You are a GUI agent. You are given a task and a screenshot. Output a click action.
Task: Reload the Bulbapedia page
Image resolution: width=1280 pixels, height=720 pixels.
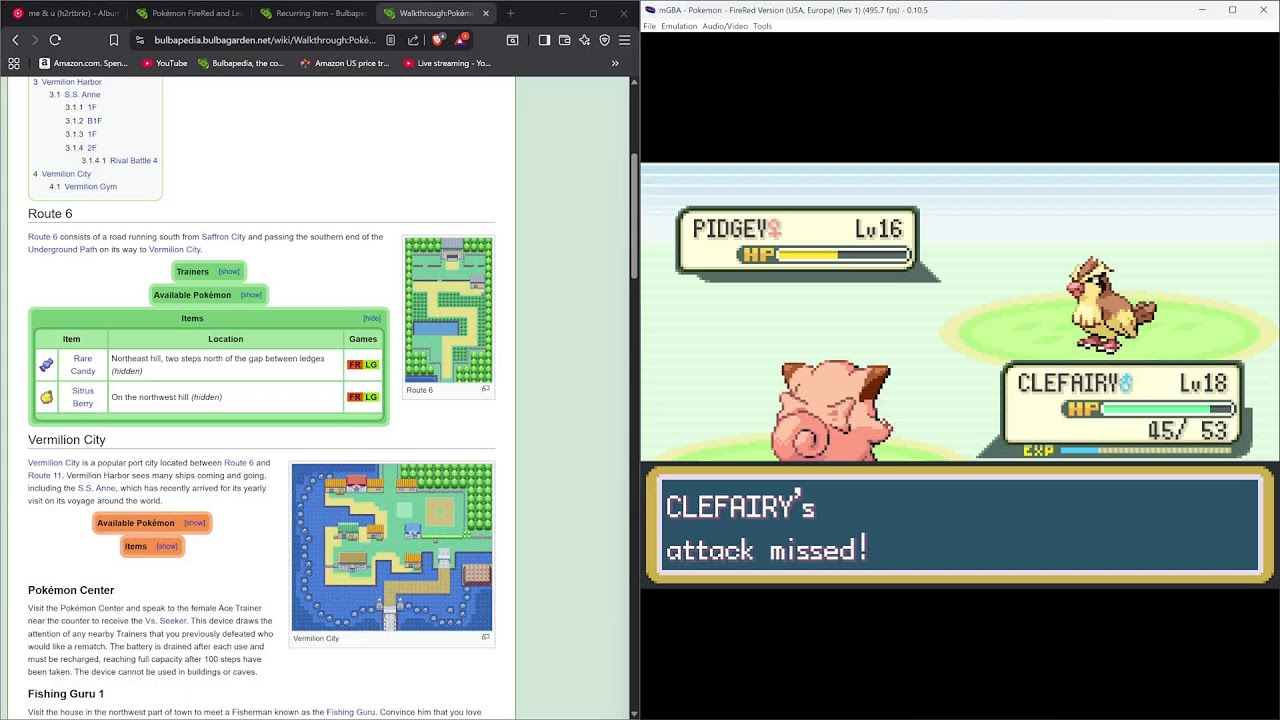55,40
